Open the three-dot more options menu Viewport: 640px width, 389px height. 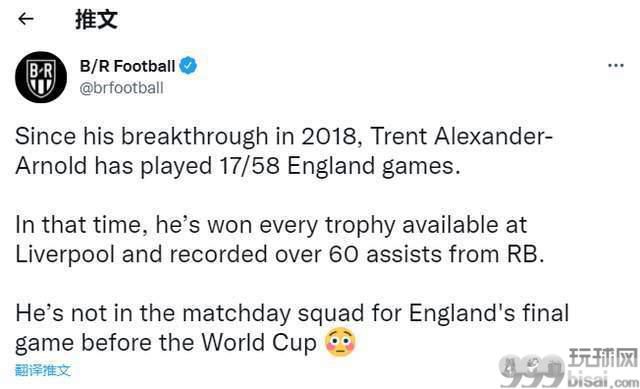point(616,66)
